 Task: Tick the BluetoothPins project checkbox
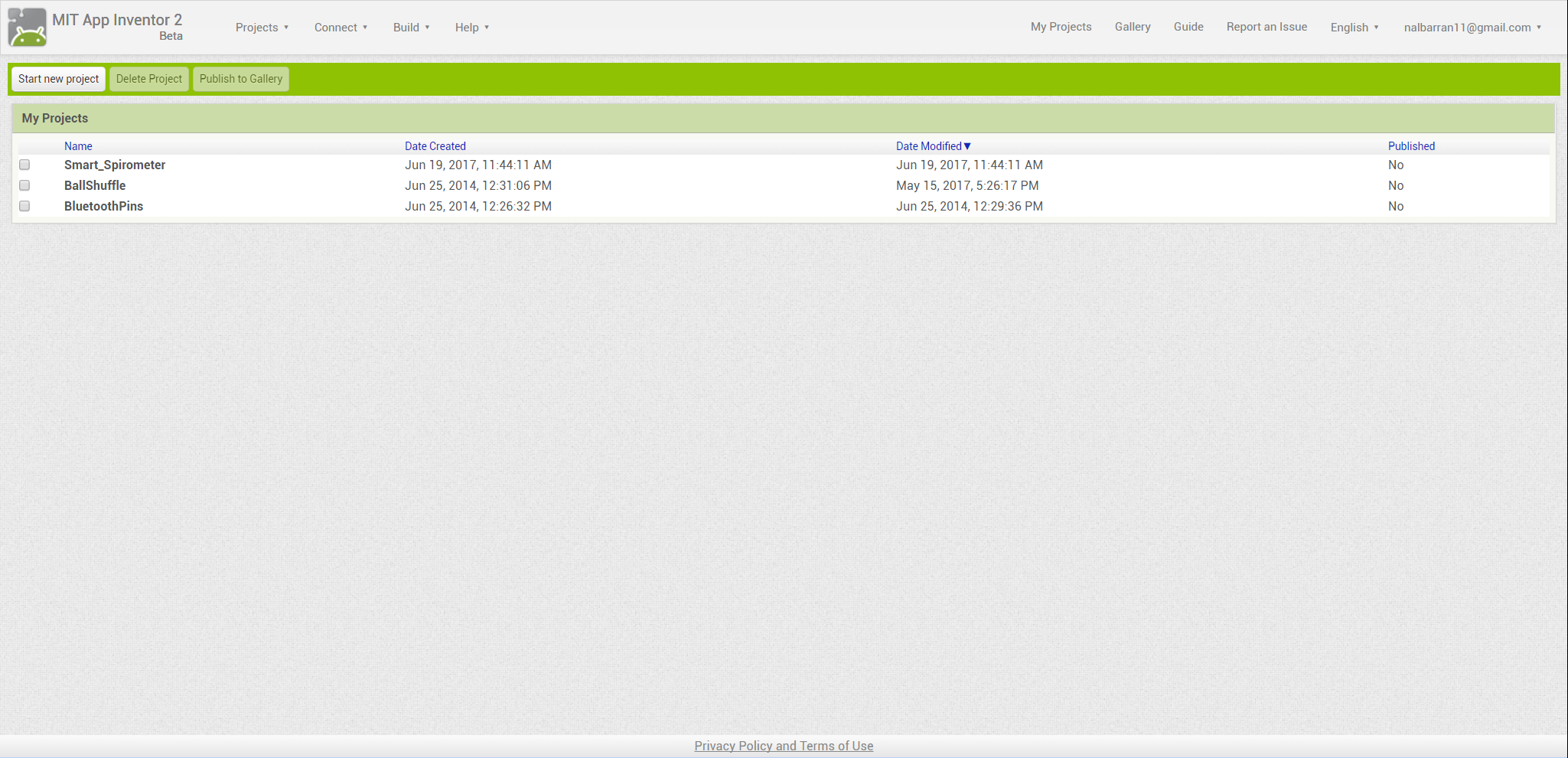pyautogui.click(x=24, y=206)
